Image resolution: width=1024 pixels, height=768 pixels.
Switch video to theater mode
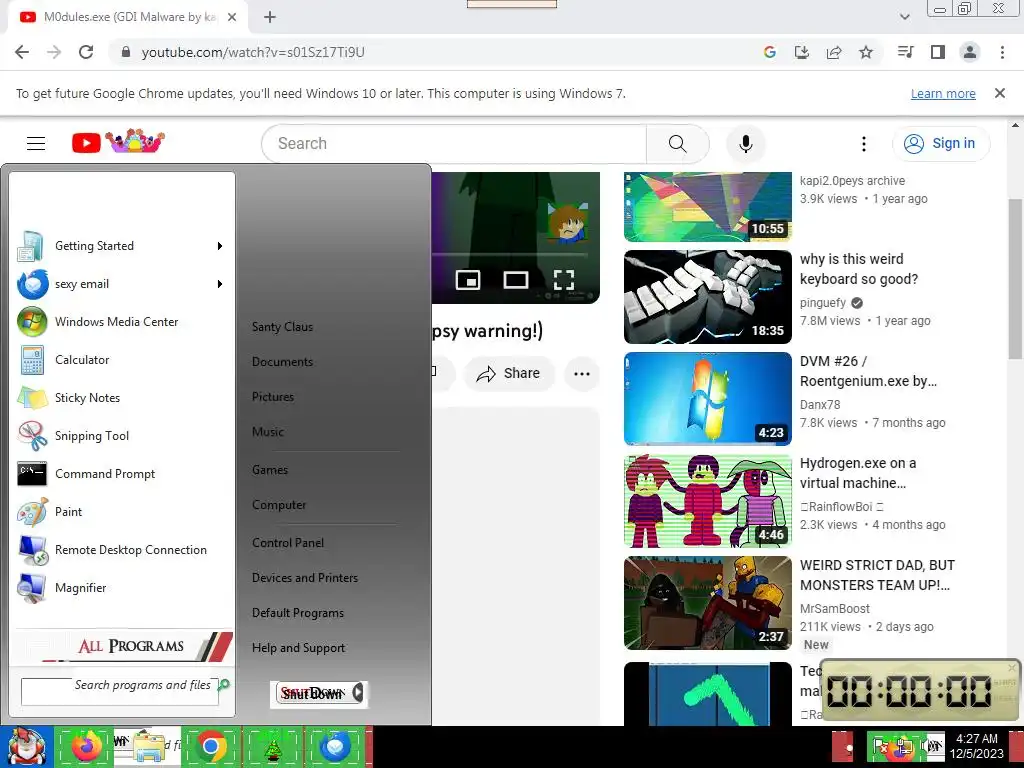tap(516, 280)
